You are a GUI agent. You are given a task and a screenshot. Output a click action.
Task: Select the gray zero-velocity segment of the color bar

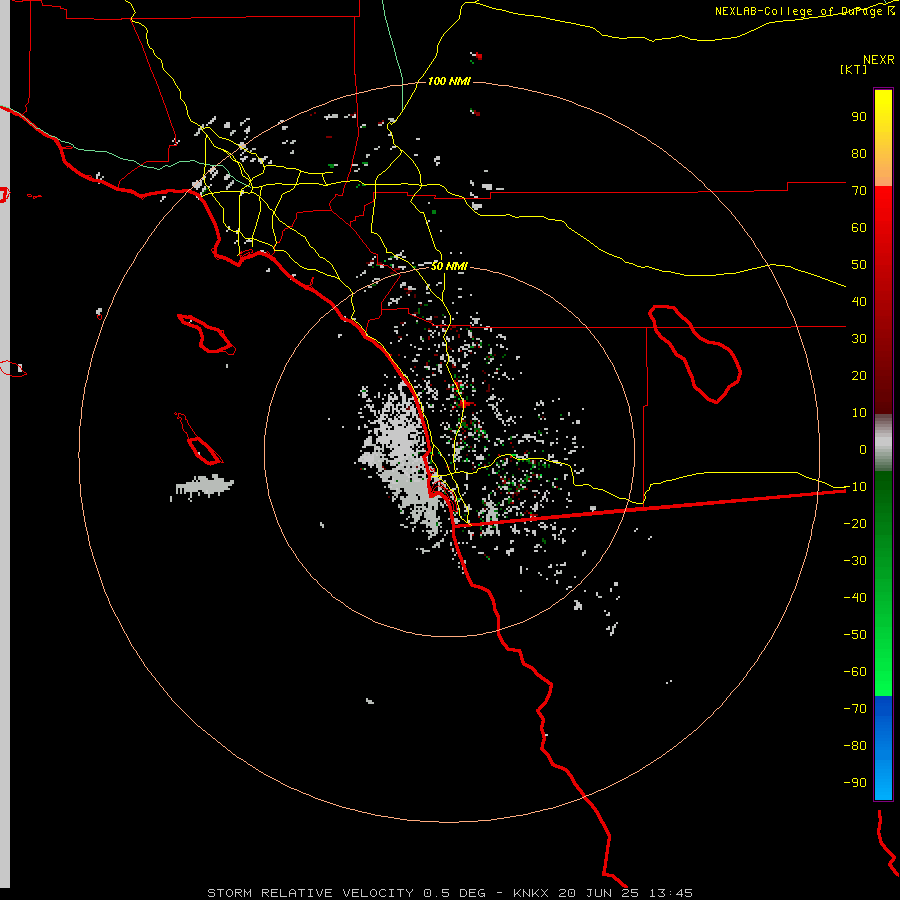[883, 443]
